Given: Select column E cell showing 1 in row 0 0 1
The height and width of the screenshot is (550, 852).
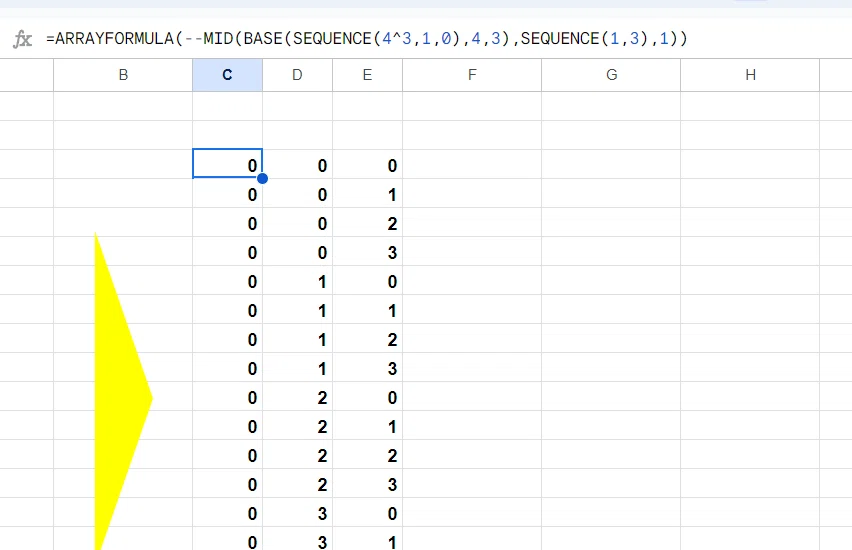Looking at the screenshot, I should click(367, 193).
